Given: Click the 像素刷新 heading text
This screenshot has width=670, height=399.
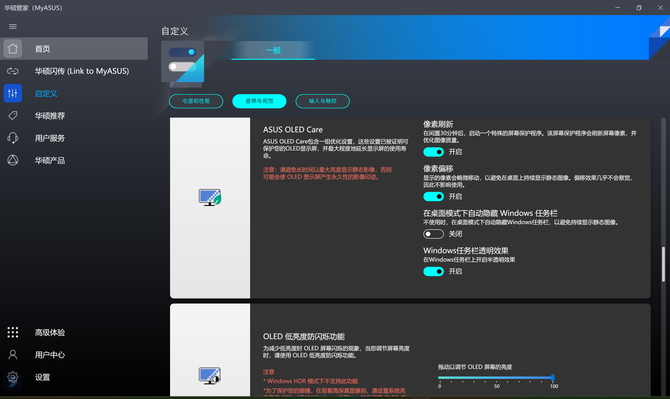Looking at the screenshot, I should 438,124.
